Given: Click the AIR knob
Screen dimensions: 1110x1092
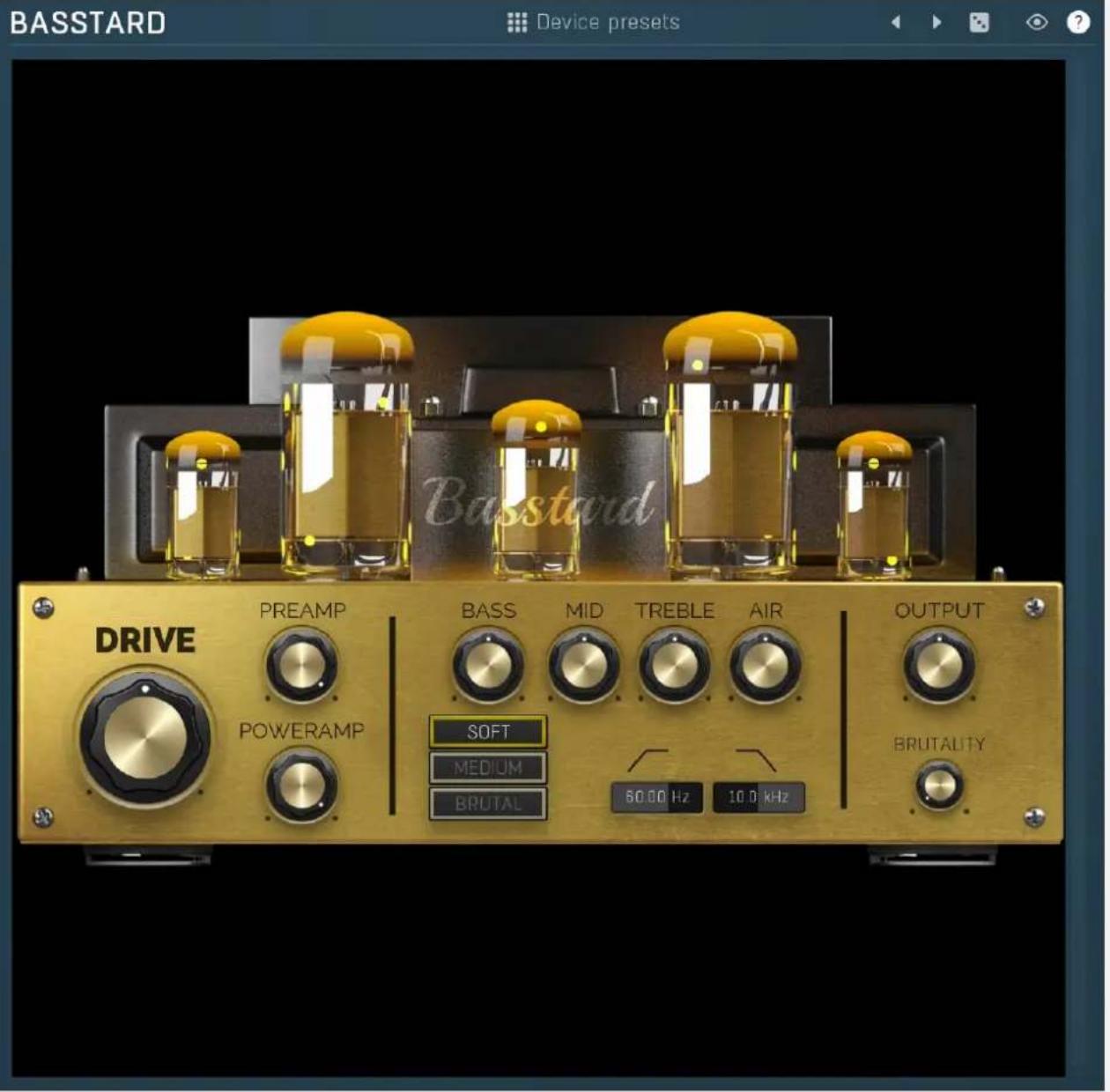Looking at the screenshot, I should coord(766,666).
